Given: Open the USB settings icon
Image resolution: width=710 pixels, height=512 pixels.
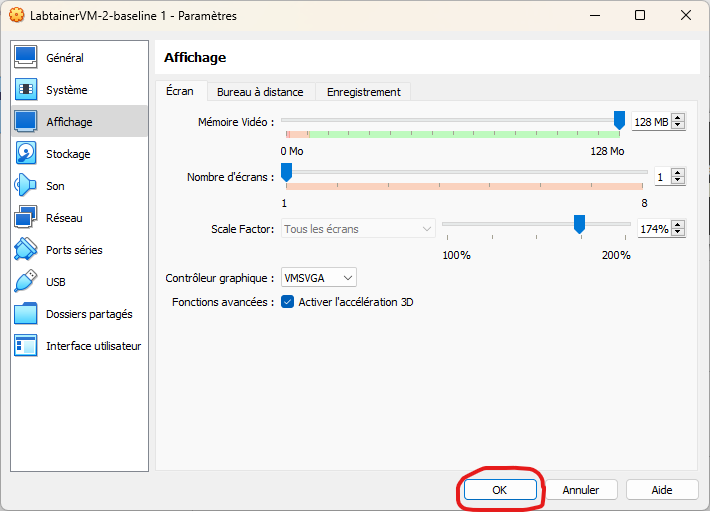Looking at the screenshot, I should 26,282.
